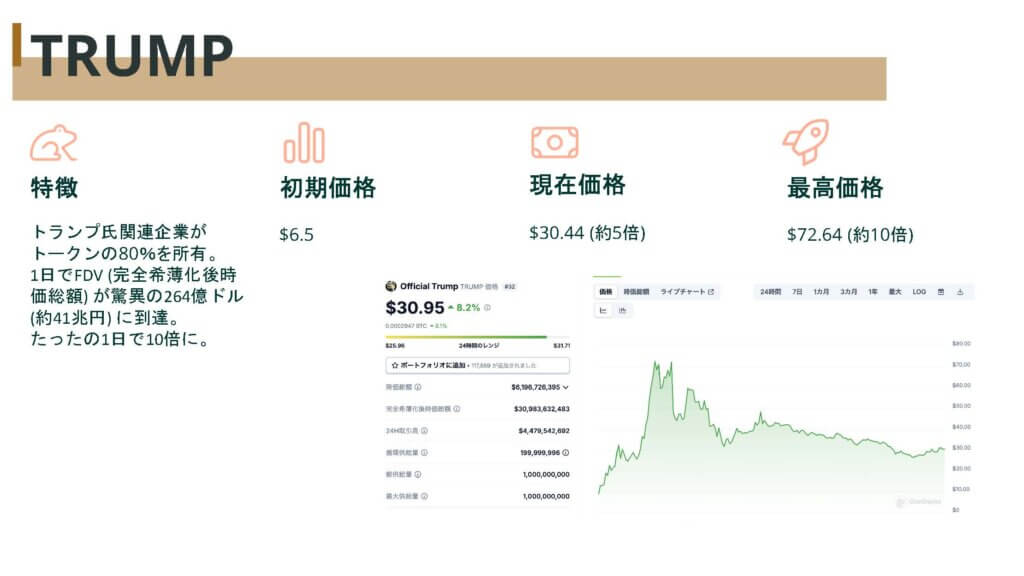Open the ライブチャート external tab
1024x576 pixels.
pyautogui.click(x=687, y=292)
